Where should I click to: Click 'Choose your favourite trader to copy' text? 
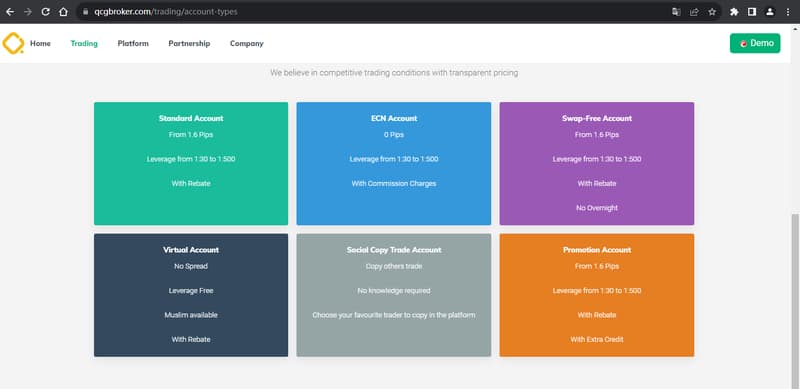click(394, 315)
